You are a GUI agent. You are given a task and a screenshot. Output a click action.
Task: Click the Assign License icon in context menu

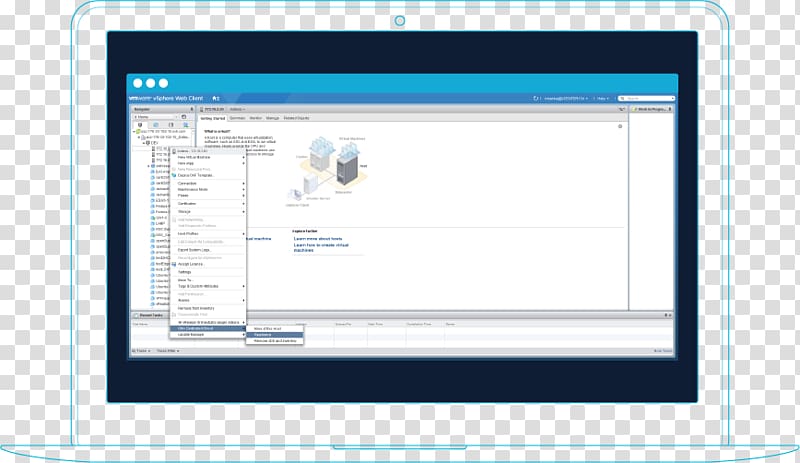point(174,264)
